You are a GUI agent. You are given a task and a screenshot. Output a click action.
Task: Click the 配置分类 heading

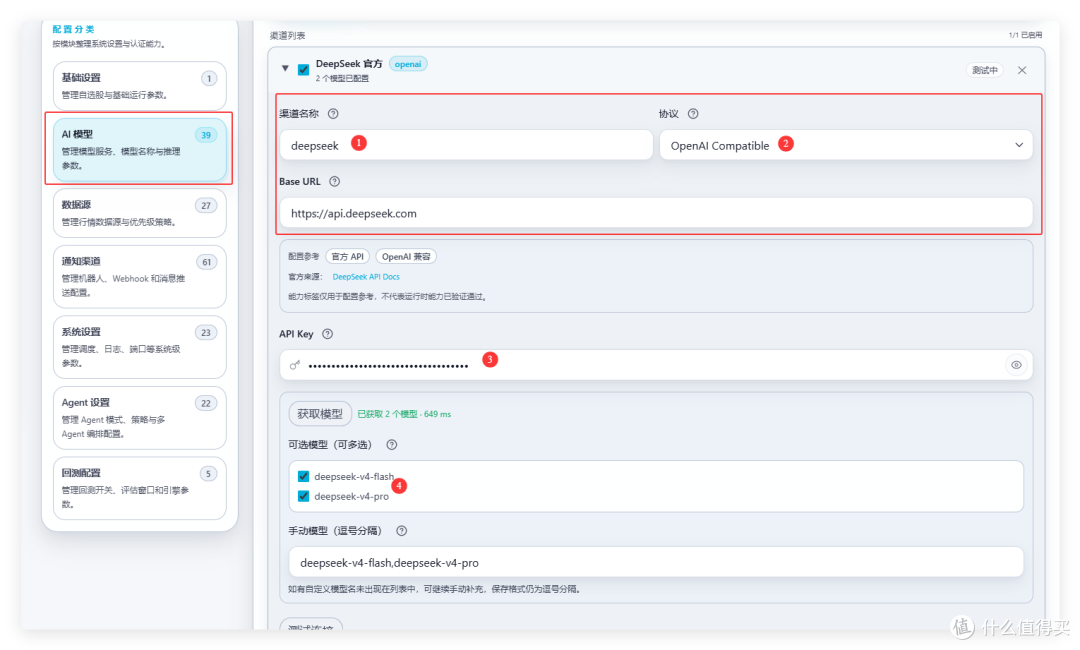tap(74, 29)
